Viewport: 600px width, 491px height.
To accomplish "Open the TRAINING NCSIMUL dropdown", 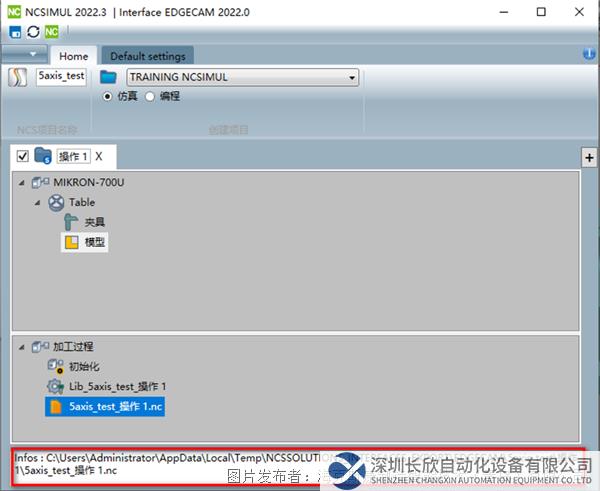I will click(351, 77).
